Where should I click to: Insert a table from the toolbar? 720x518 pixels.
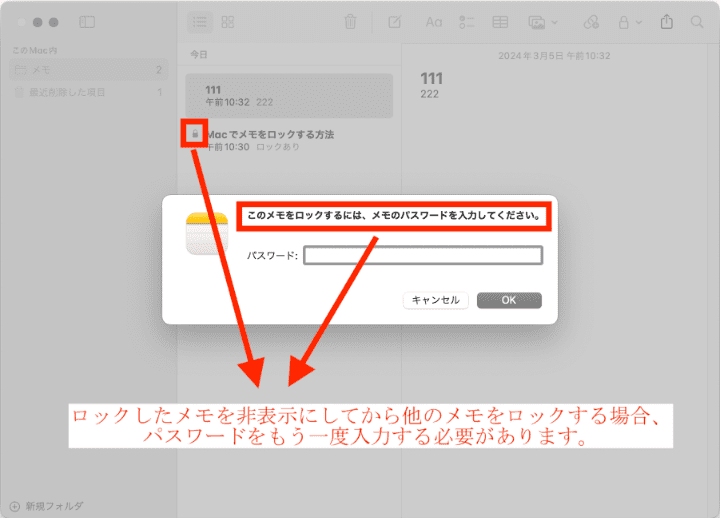pyautogui.click(x=499, y=22)
